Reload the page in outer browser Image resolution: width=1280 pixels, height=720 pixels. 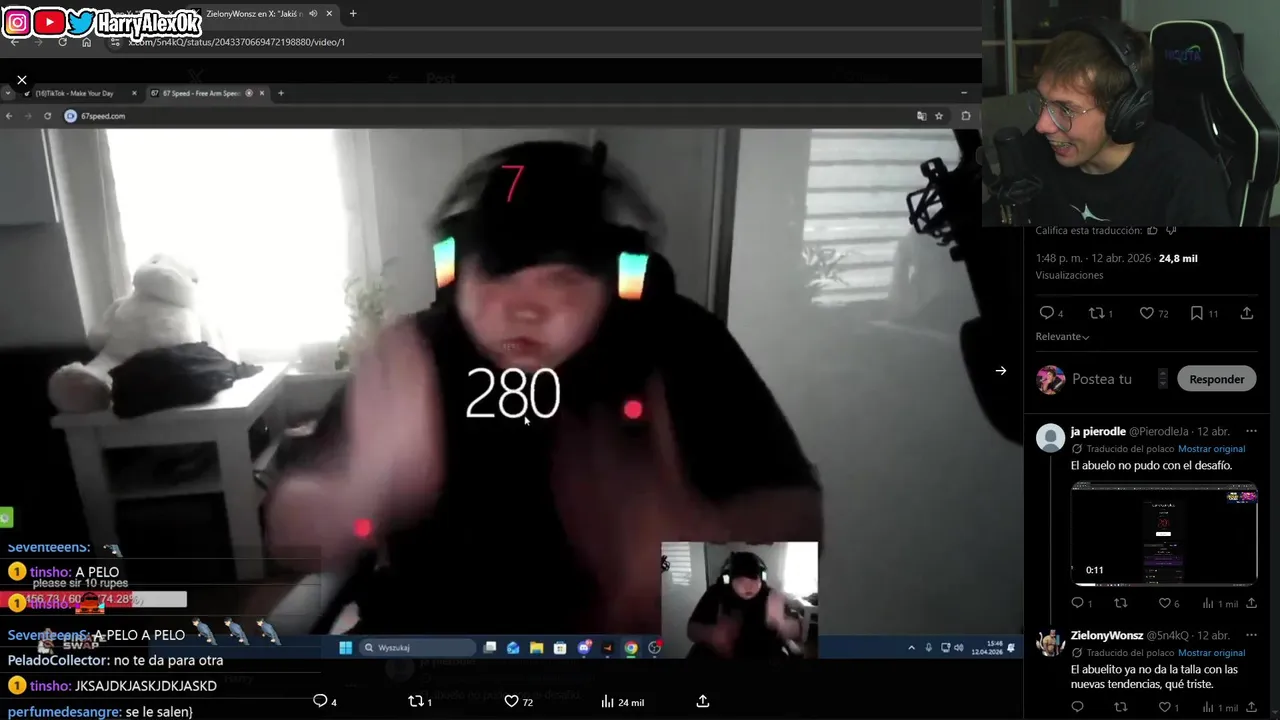(62, 42)
